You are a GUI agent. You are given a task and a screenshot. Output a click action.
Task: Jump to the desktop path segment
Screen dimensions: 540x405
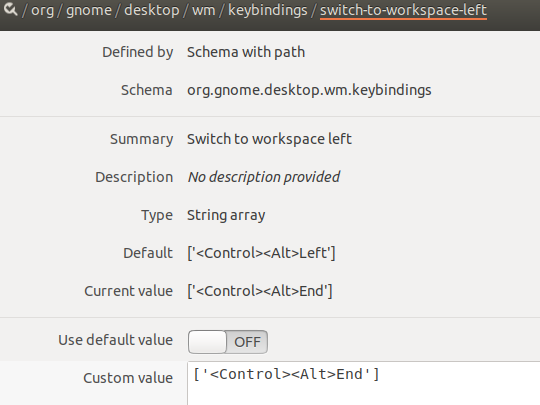point(152,10)
